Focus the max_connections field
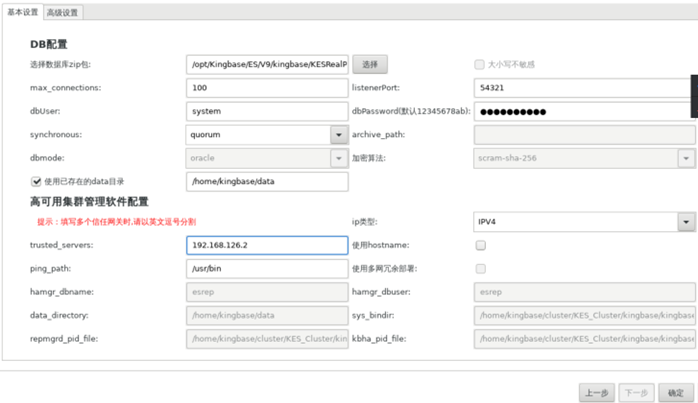Image resolution: width=698 pixels, height=403 pixels. (266, 88)
